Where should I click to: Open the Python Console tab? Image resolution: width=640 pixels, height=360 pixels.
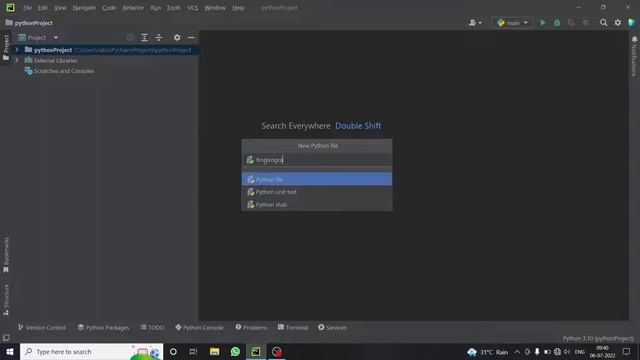click(x=199, y=327)
